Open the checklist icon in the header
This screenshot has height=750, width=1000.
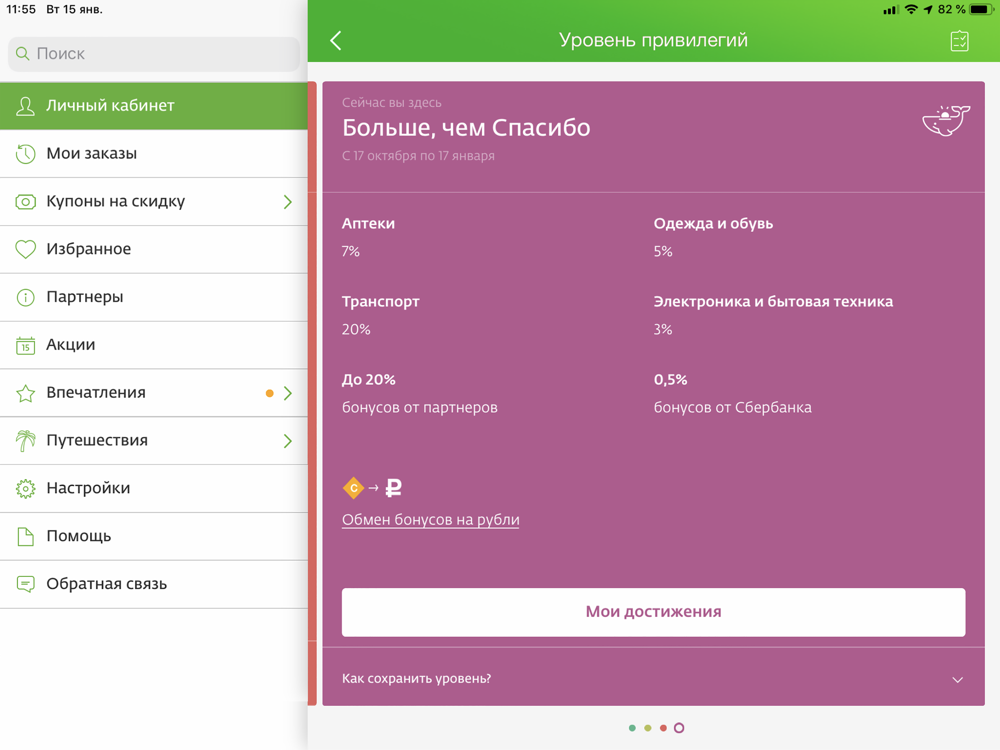959,41
